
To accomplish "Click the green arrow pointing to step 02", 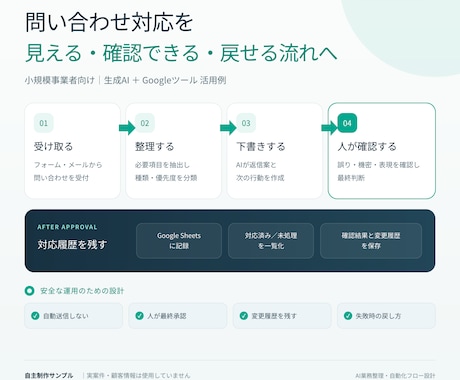I will 127,127.
